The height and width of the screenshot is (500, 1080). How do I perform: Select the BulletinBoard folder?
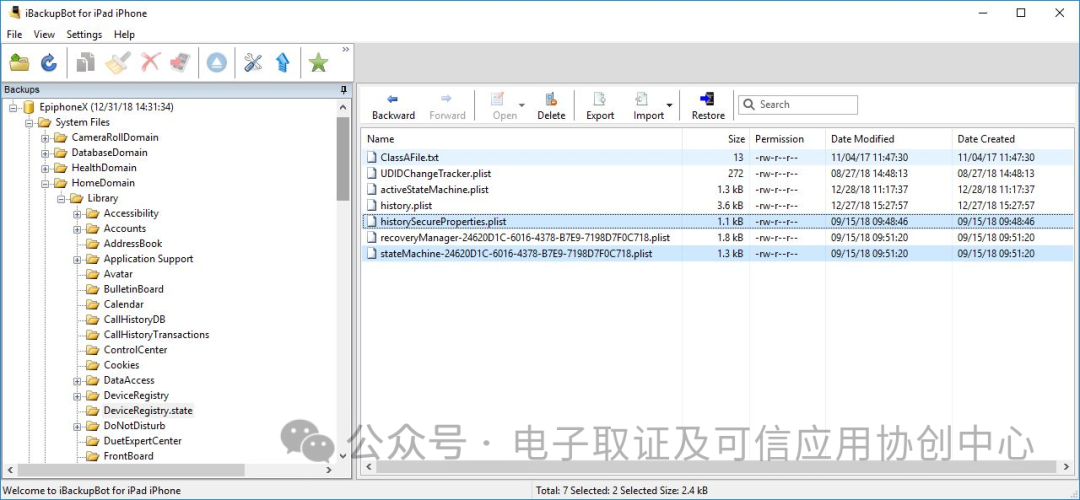coord(134,289)
